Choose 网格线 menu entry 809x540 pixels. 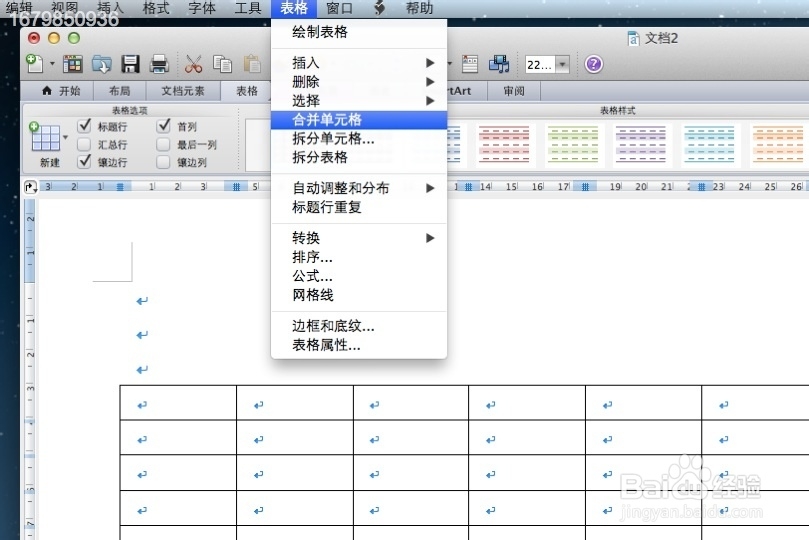tap(359, 295)
